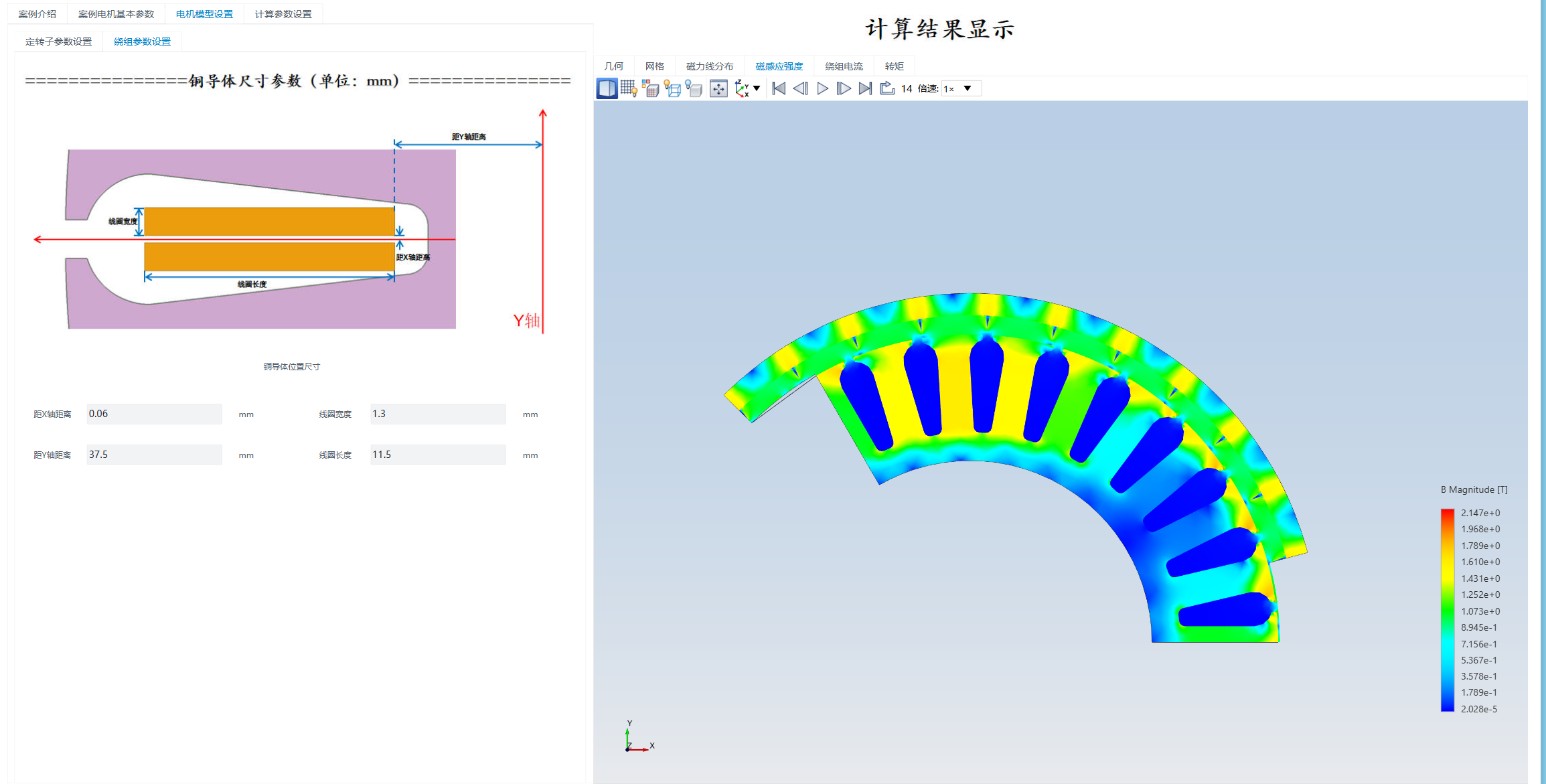Step forward one animation frame
The image size is (1546, 784).
point(844,88)
